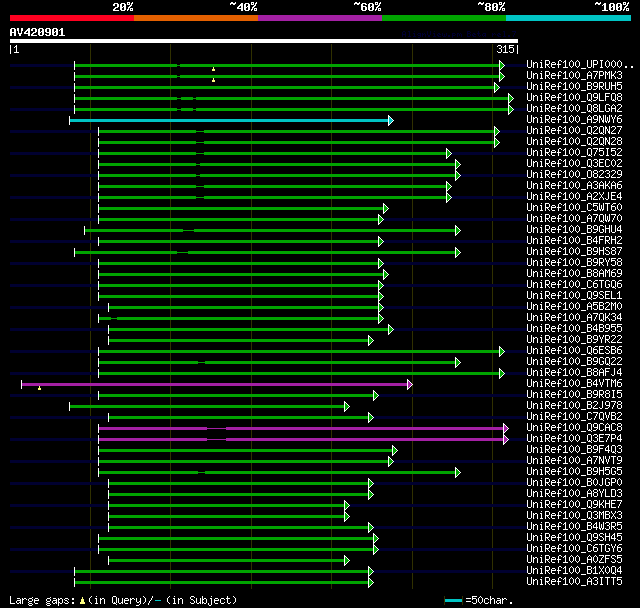
Task: Select the UniRef100_Q3MBX3 label
Action: 574,516
